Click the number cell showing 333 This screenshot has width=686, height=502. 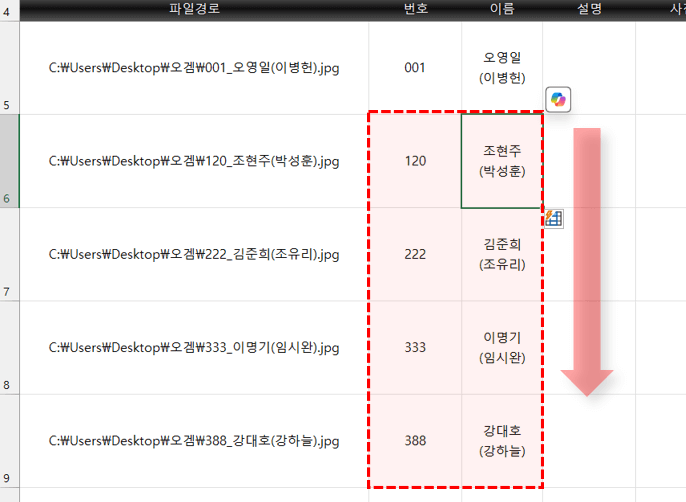[415, 347]
